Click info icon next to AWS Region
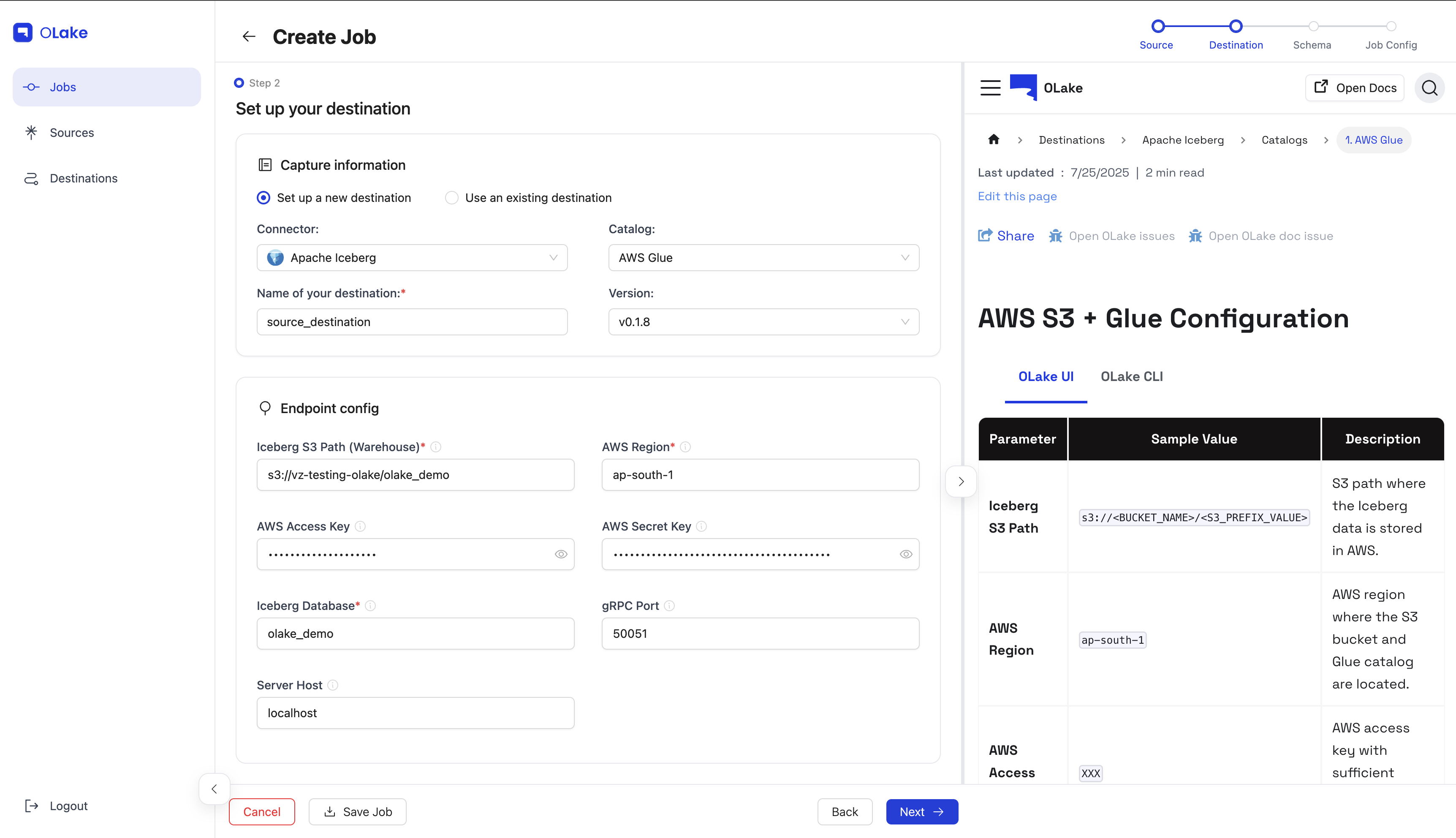This screenshot has width=1456, height=838. click(685, 446)
